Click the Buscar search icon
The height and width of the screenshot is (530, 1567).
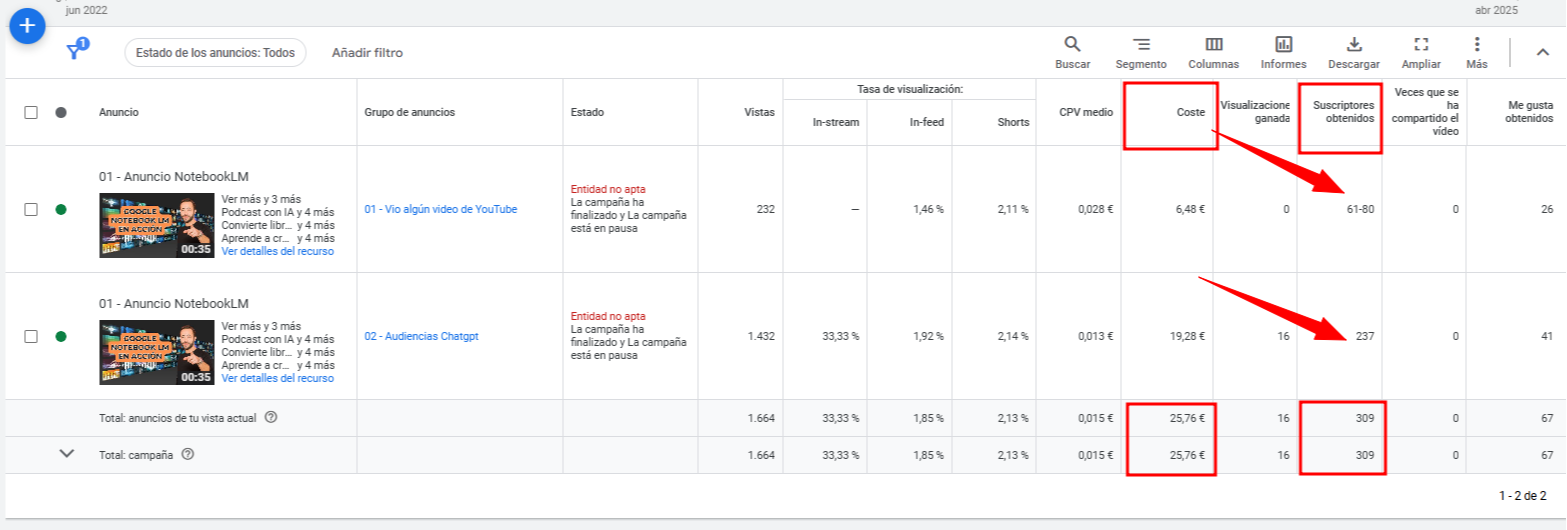(1072, 45)
